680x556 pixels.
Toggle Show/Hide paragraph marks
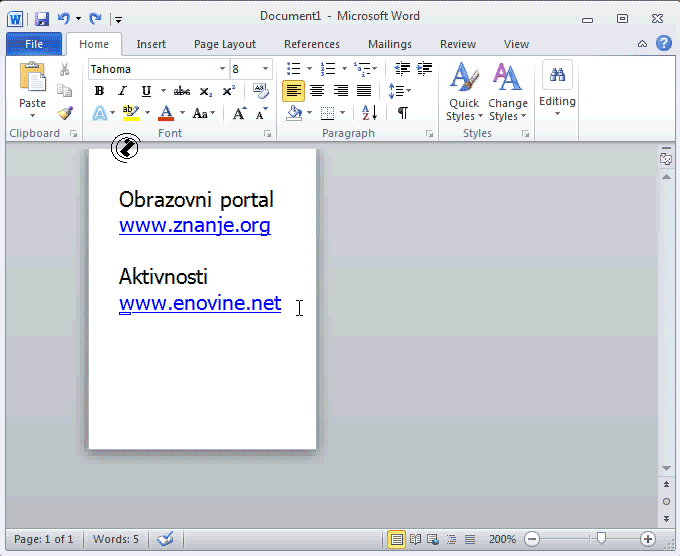coord(402,113)
